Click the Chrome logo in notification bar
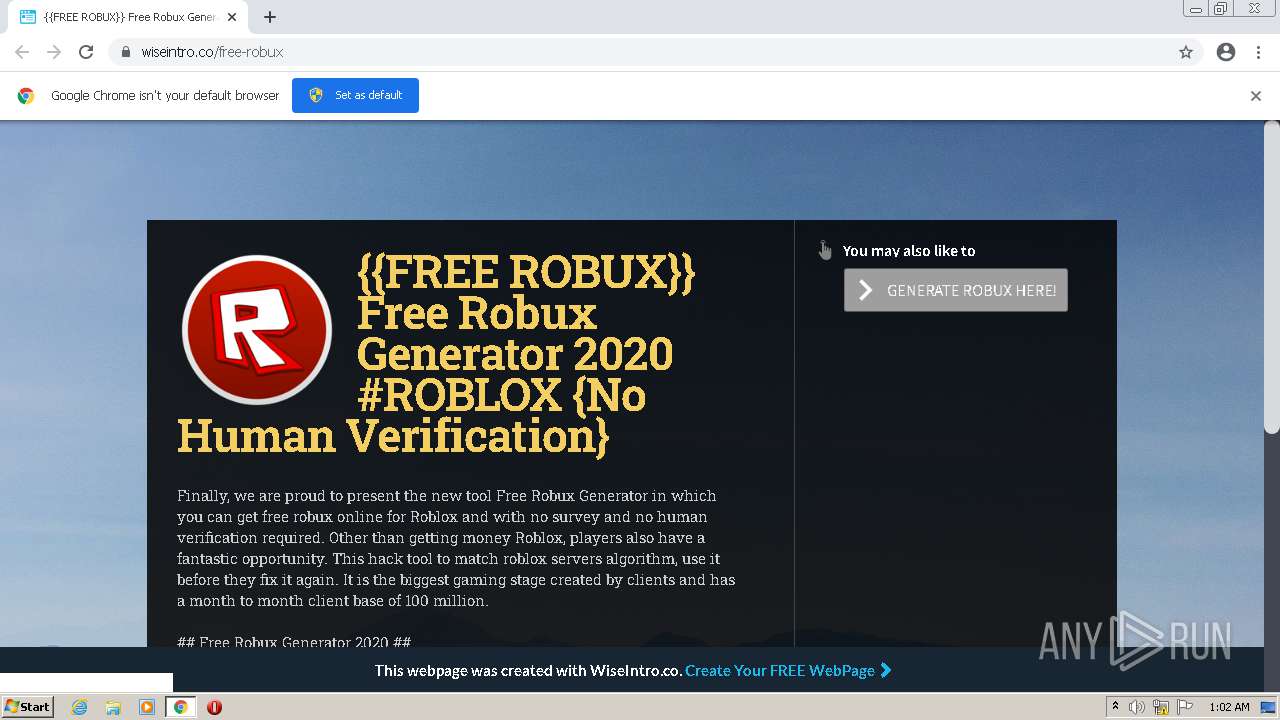Image resolution: width=1280 pixels, height=720 pixels. pos(26,96)
